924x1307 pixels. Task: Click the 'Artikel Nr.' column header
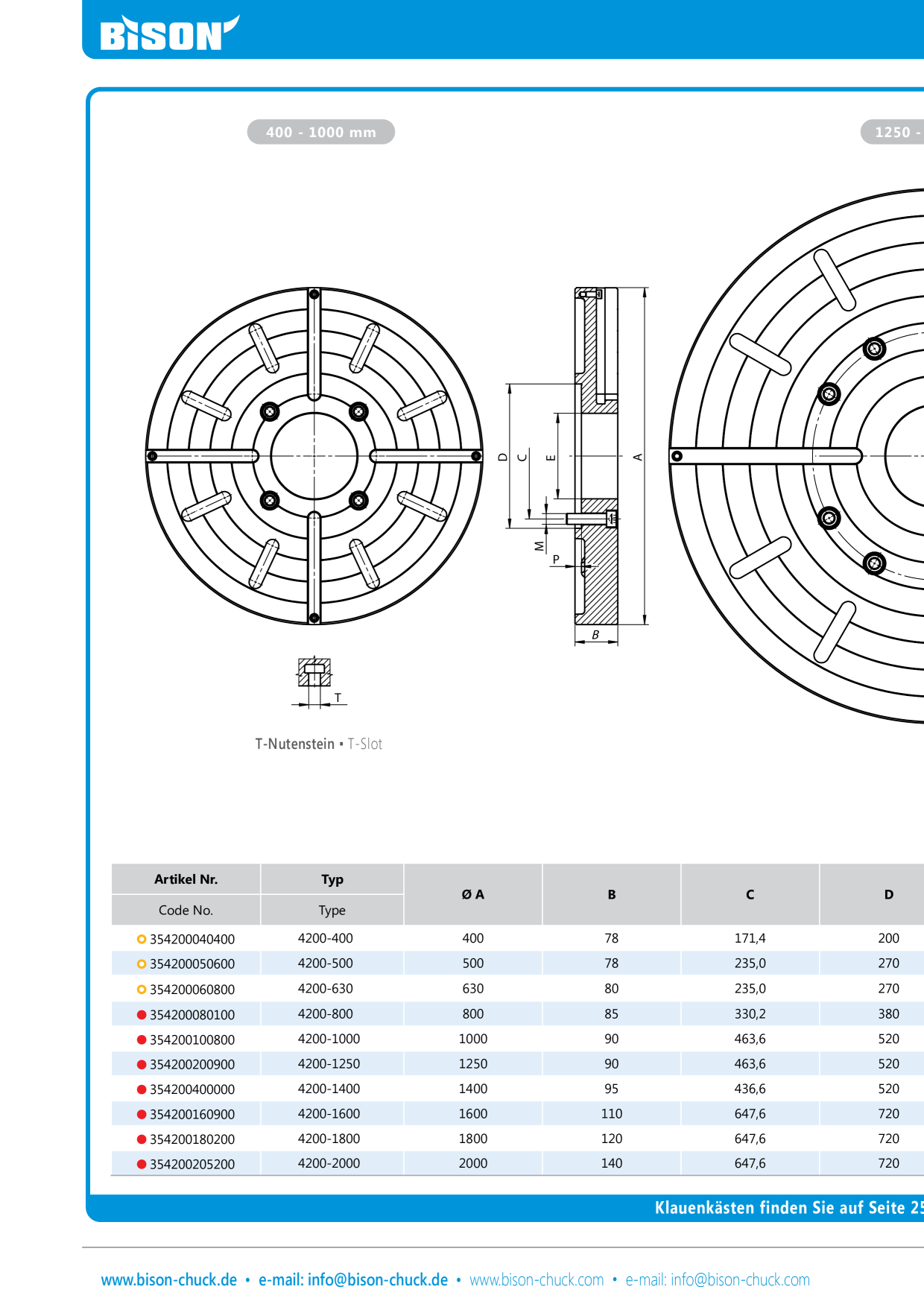coord(186,879)
